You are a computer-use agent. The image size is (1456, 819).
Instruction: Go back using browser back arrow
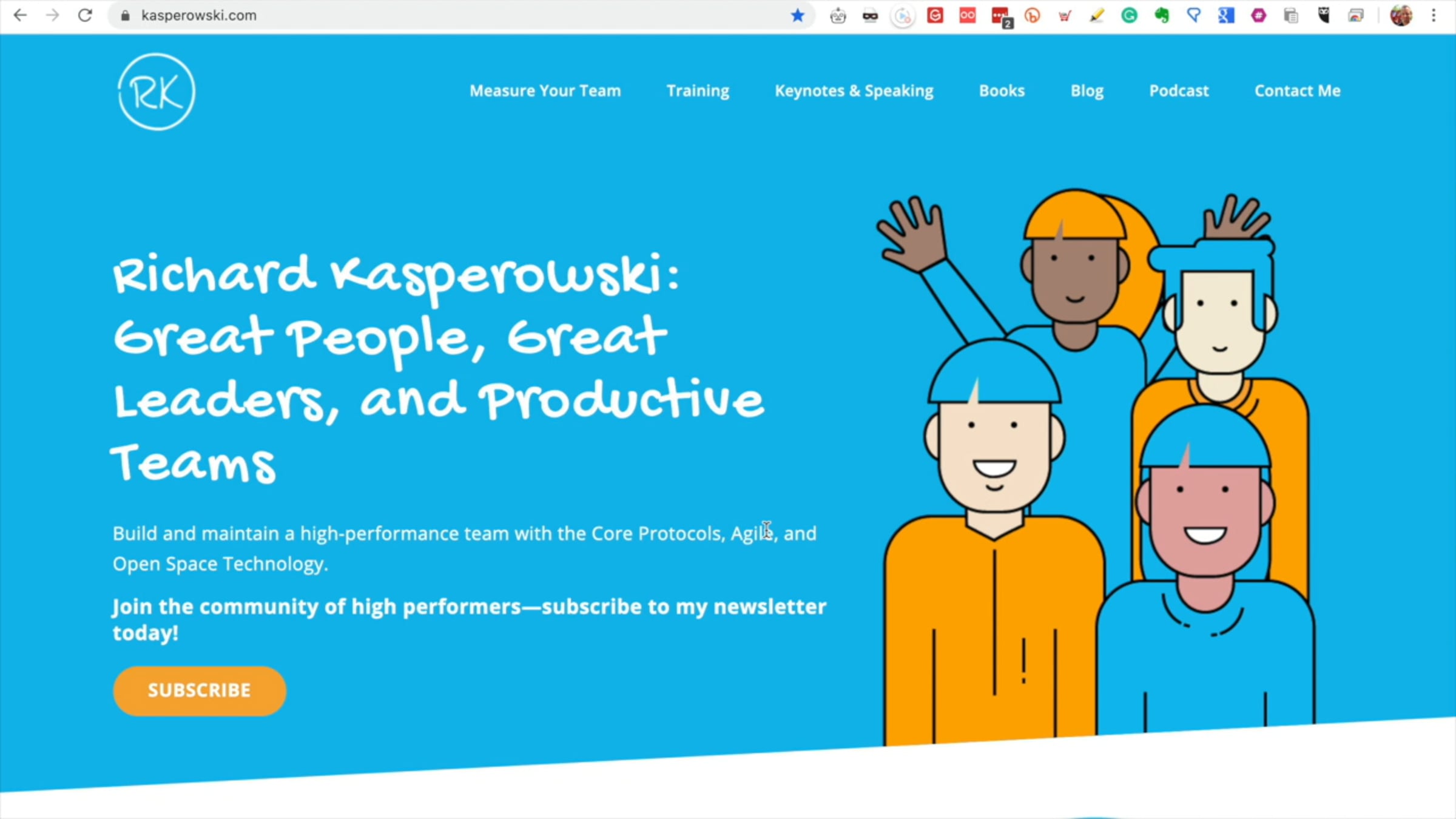point(20,16)
